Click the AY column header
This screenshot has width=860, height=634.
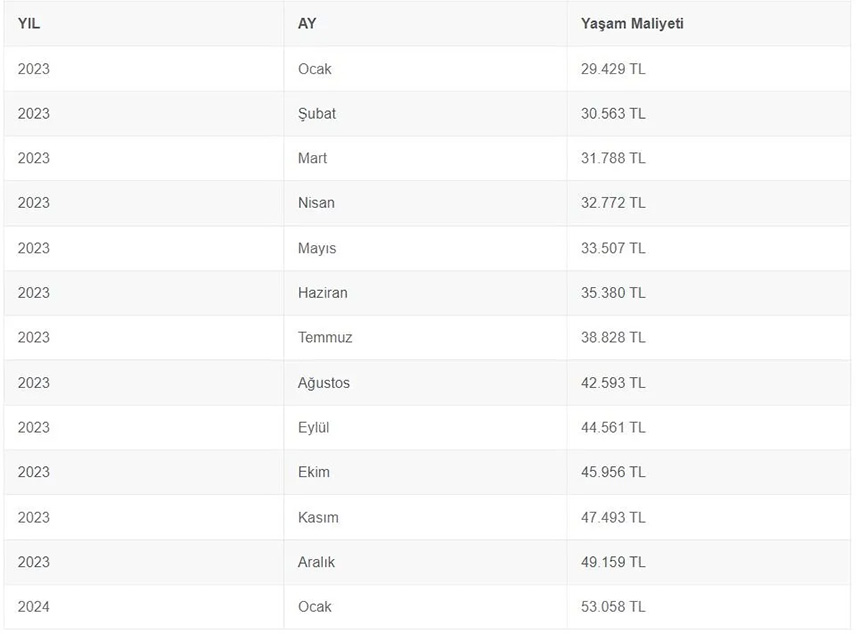coord(307,23)
